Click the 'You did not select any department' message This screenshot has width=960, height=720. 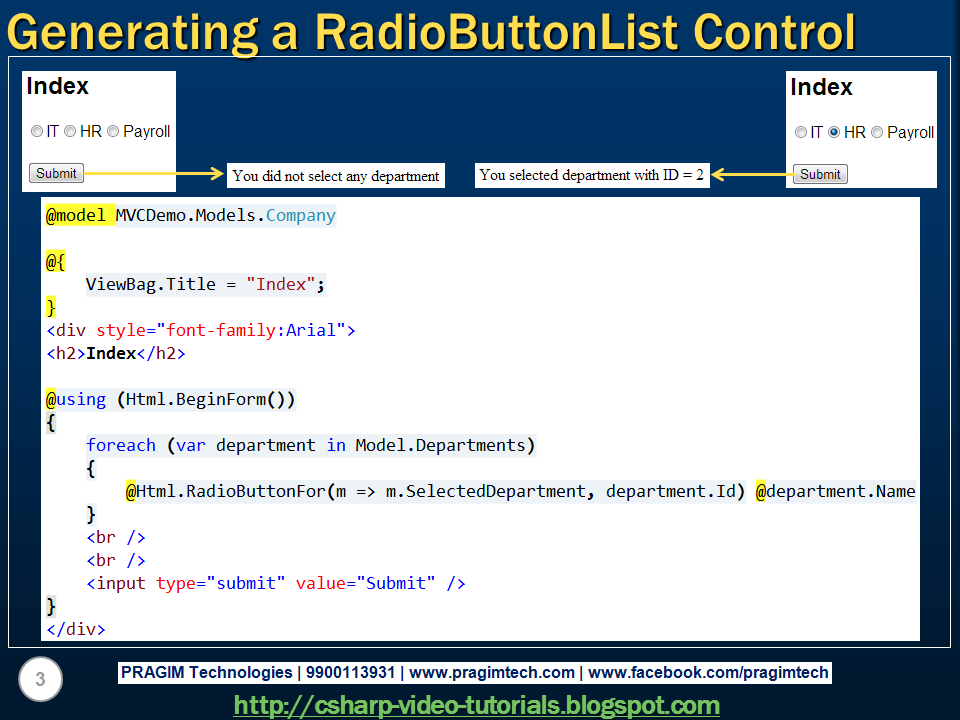(x=336, y=175)
